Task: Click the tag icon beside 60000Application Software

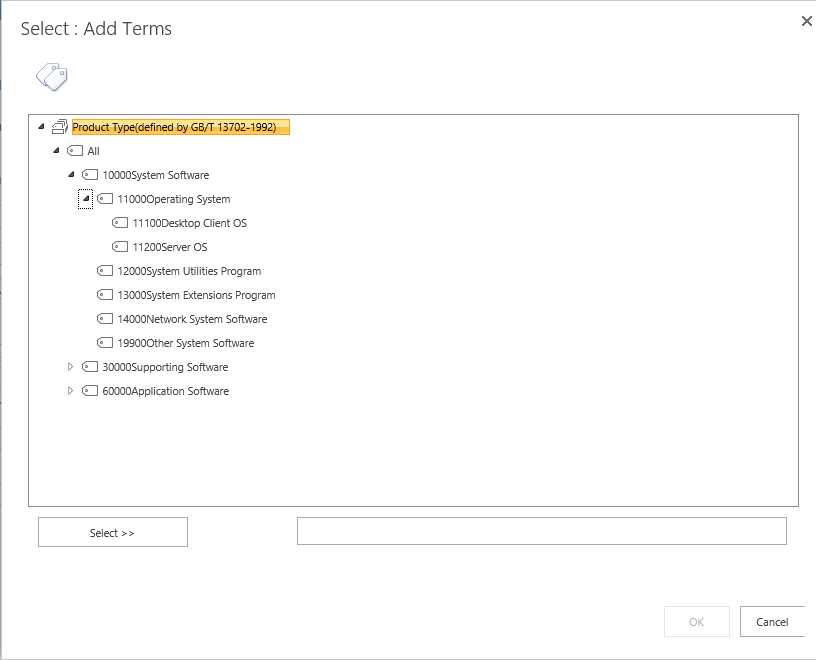Action: point(90,391)
